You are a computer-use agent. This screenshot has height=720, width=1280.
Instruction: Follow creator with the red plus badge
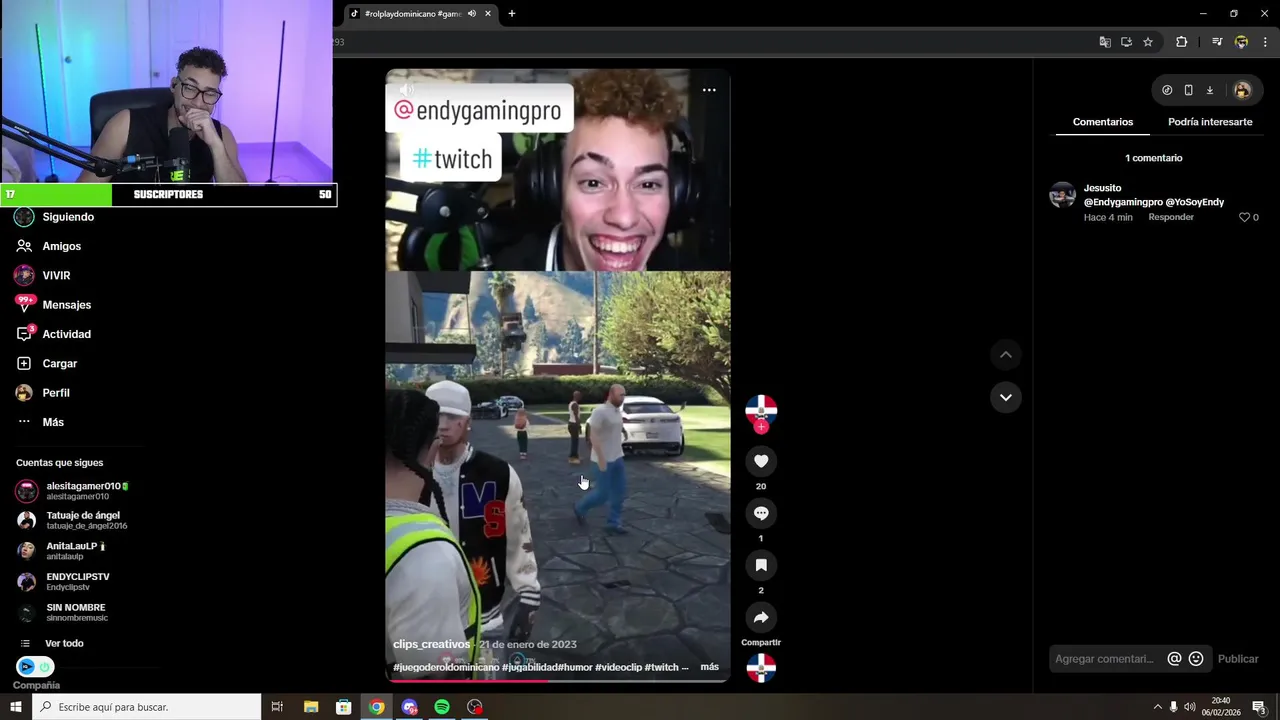(761, 427)
